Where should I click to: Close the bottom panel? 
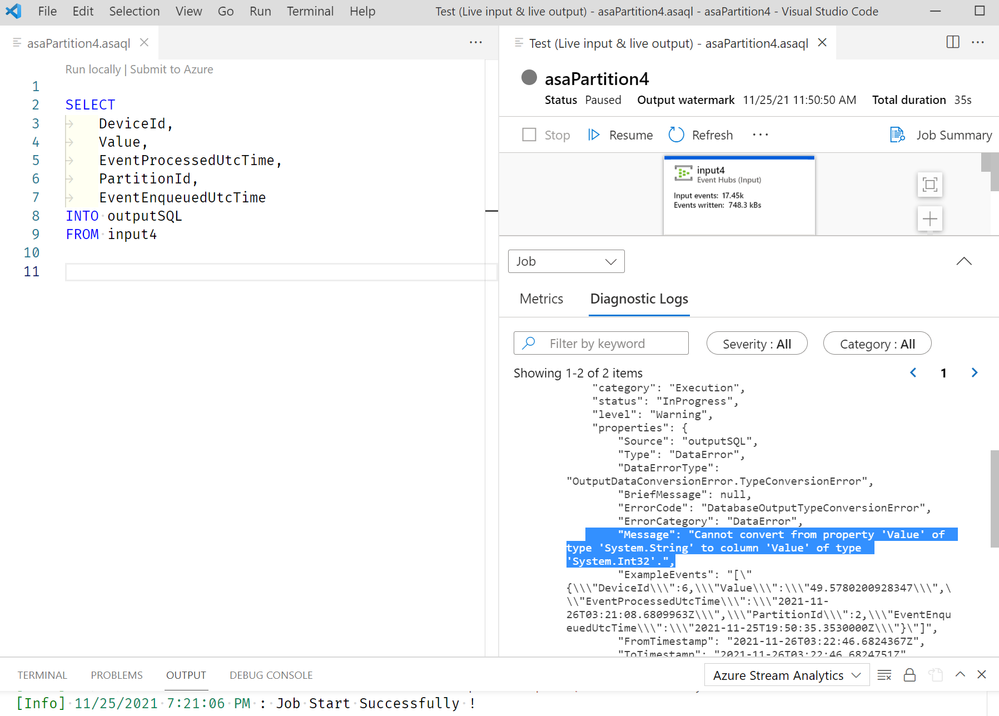982,675
